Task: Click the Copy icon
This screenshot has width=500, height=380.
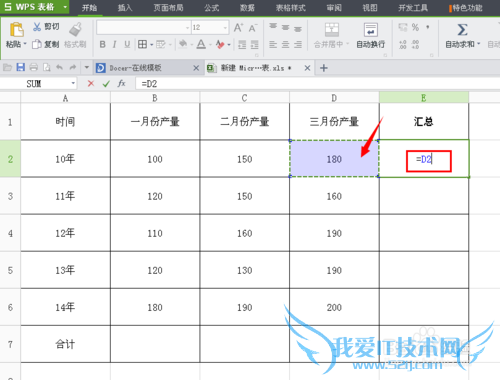Action: (x=36, y=44)
